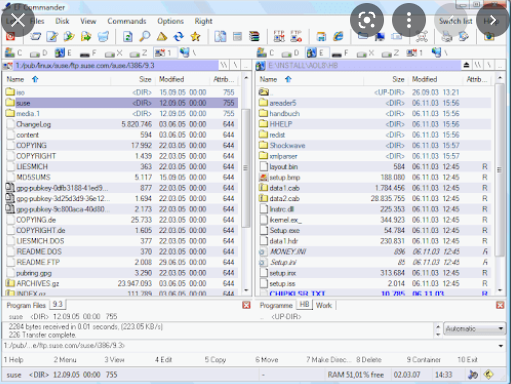Open the Right menu
The image size is (511, 384).
pyautogui.click(x=203, y=21)
